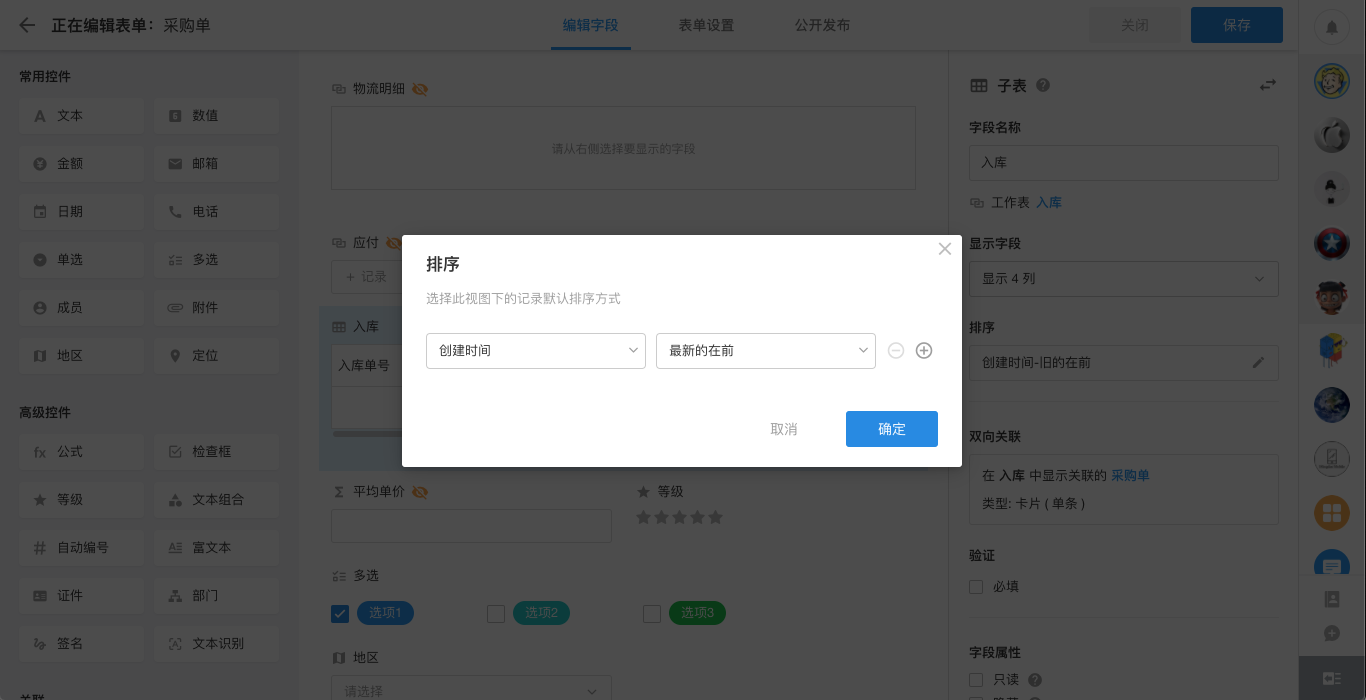Add the 公式 formula control
This screenshot has height=700, width=1366.
pyautogui.click(x=81, y=452)
